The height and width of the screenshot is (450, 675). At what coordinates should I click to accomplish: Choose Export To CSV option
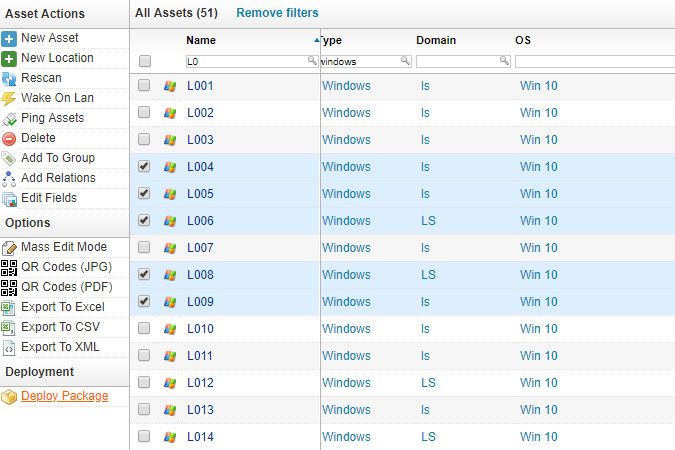click(x=60, y=327)
